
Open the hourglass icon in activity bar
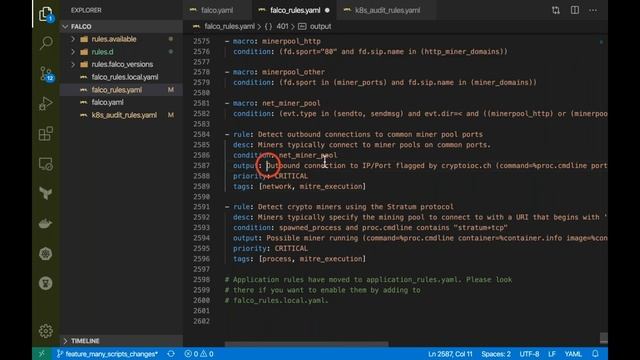(46, 283)
